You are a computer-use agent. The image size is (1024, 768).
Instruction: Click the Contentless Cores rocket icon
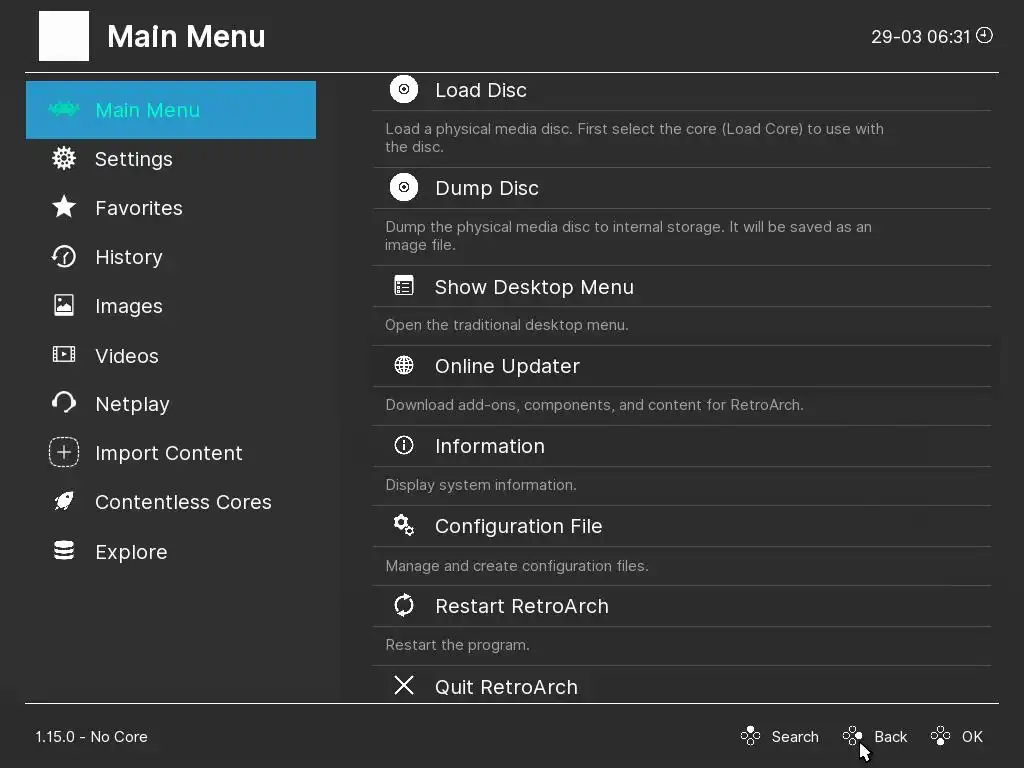(x=64, y=501)
